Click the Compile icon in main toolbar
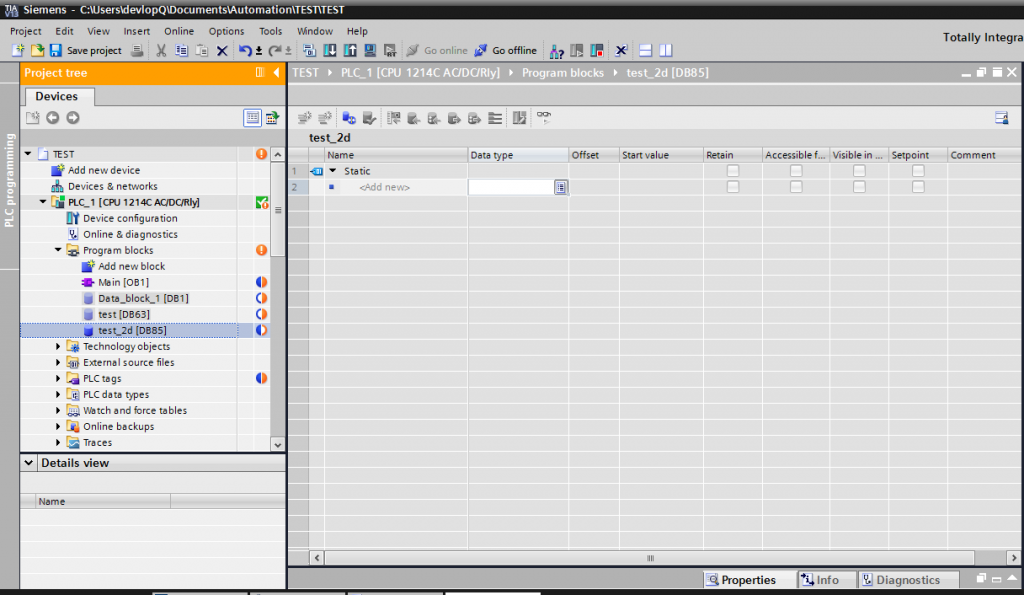This screenshot has width=1024, height=595. (310, 50)
